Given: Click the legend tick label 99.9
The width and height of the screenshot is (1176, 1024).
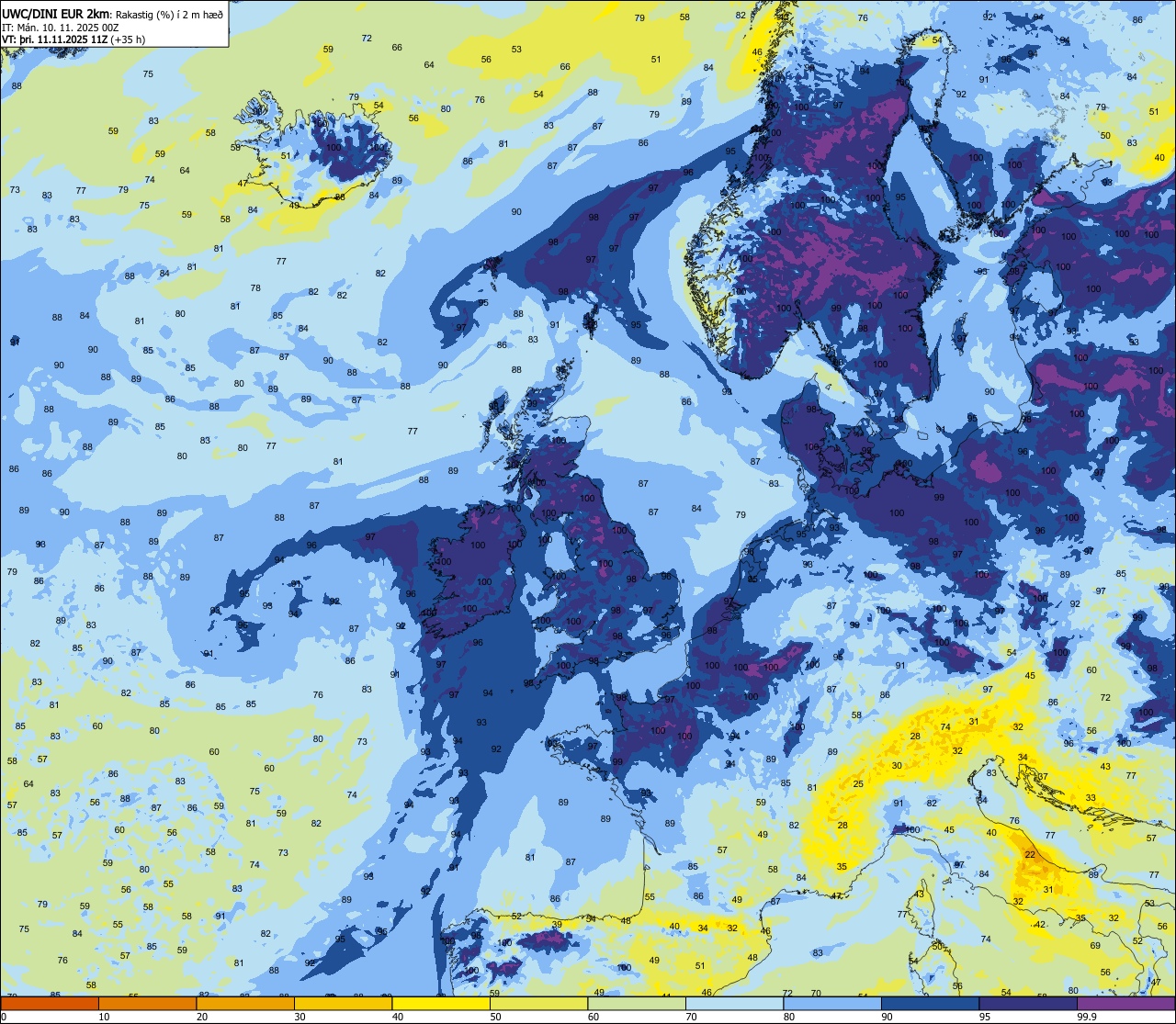Looking at the screenshot, I should coord(1087,1017).
